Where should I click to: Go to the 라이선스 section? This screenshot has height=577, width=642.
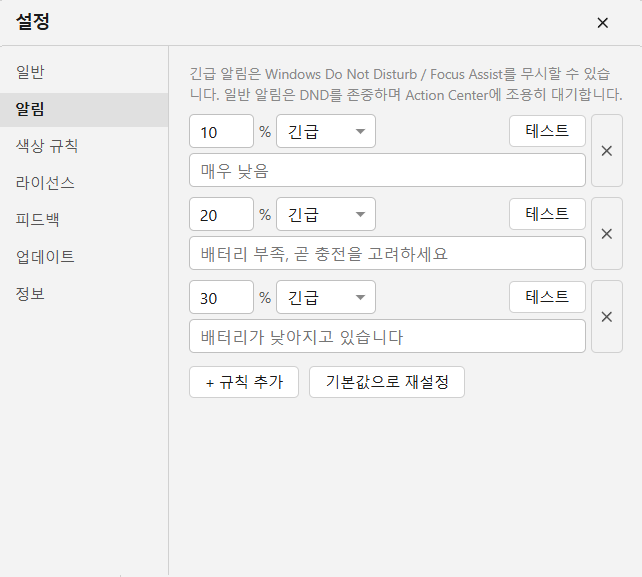pos(84,183)
